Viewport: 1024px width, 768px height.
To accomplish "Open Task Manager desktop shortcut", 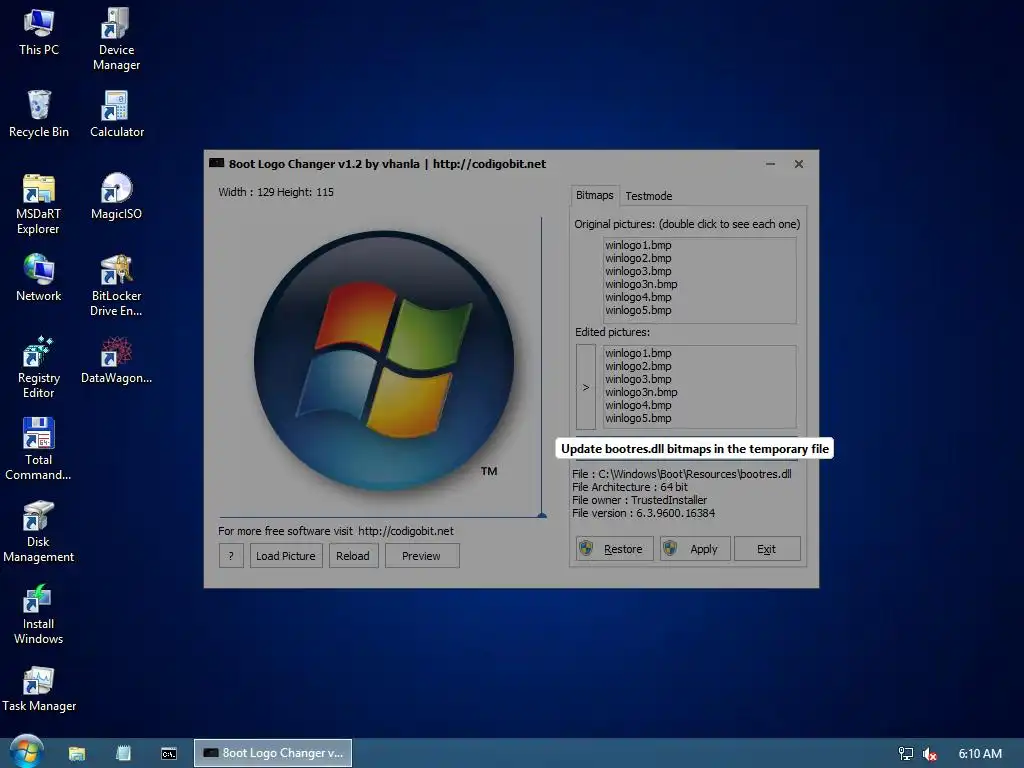I will [x=39, y=690].
